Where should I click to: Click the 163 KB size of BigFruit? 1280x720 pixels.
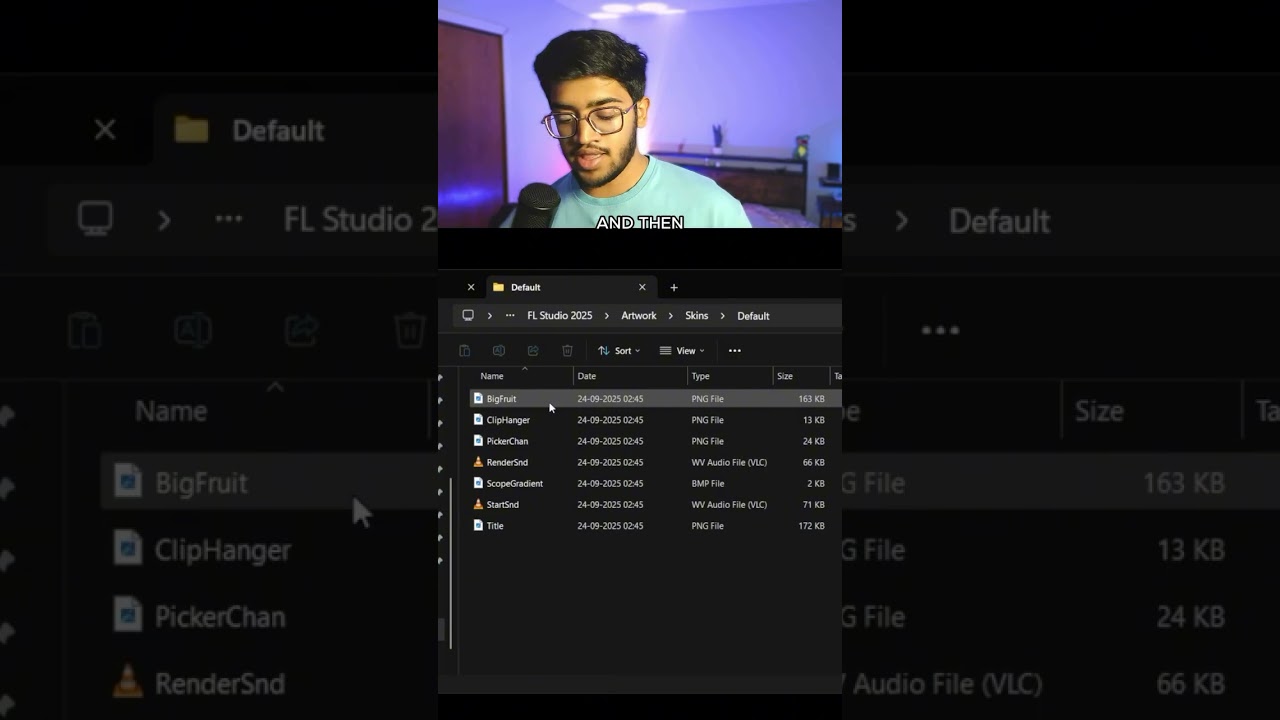[812, 399]
